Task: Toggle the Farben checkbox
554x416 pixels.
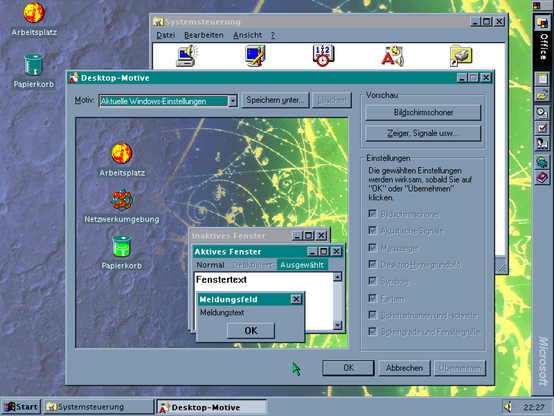Action: [372, 298]
